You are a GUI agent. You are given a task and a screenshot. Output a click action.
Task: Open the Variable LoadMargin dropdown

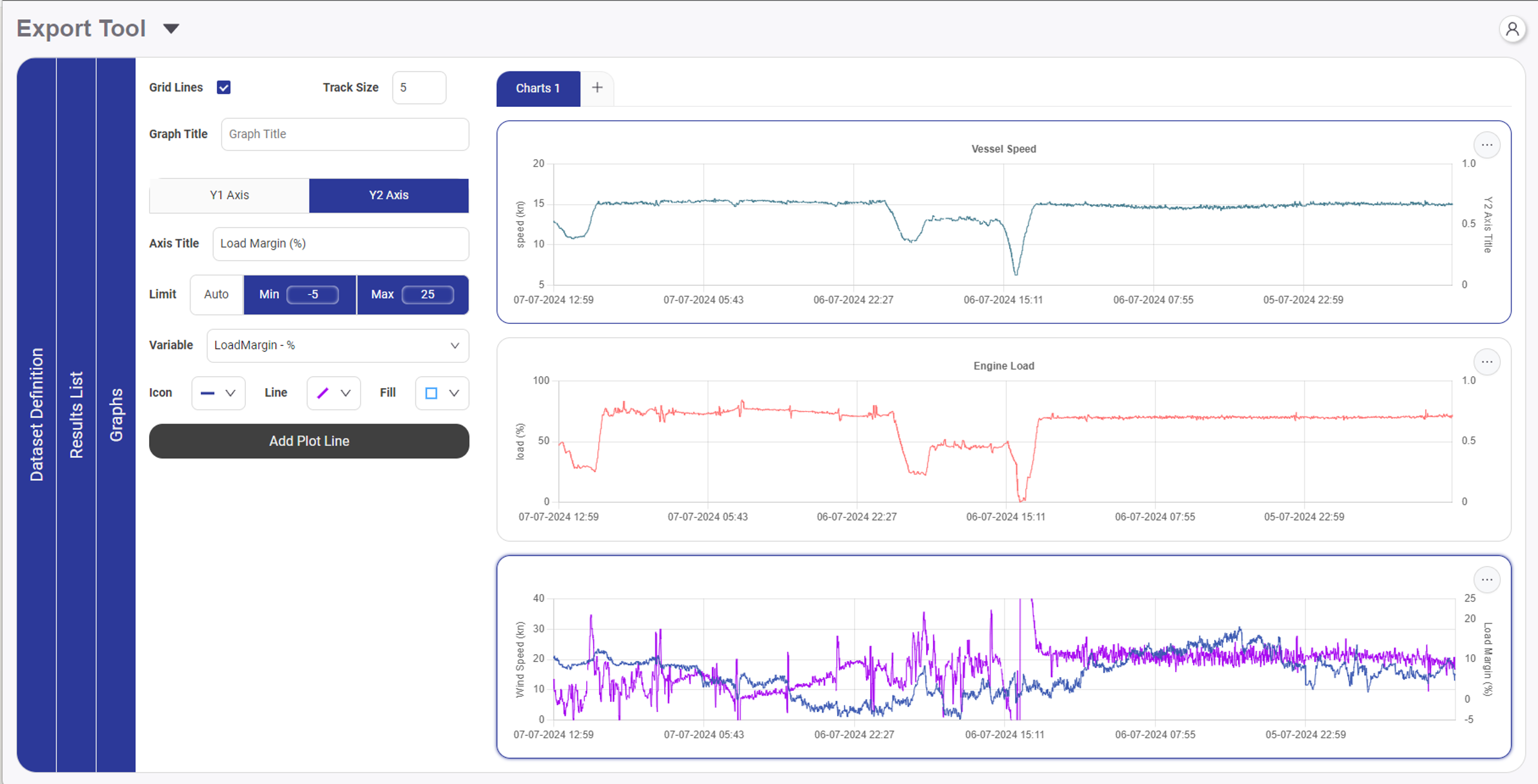338,345
